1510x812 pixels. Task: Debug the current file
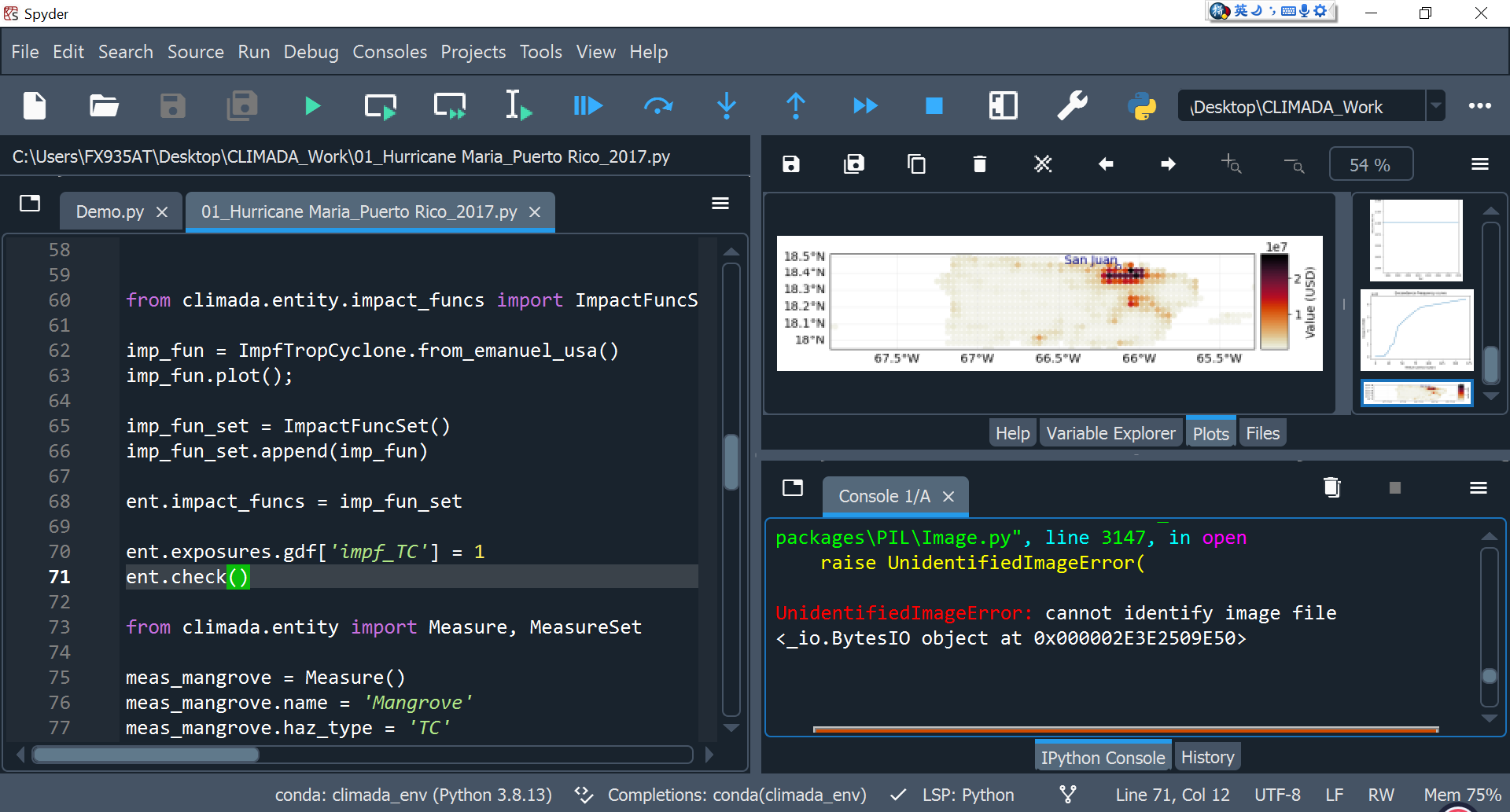point(587,105)
